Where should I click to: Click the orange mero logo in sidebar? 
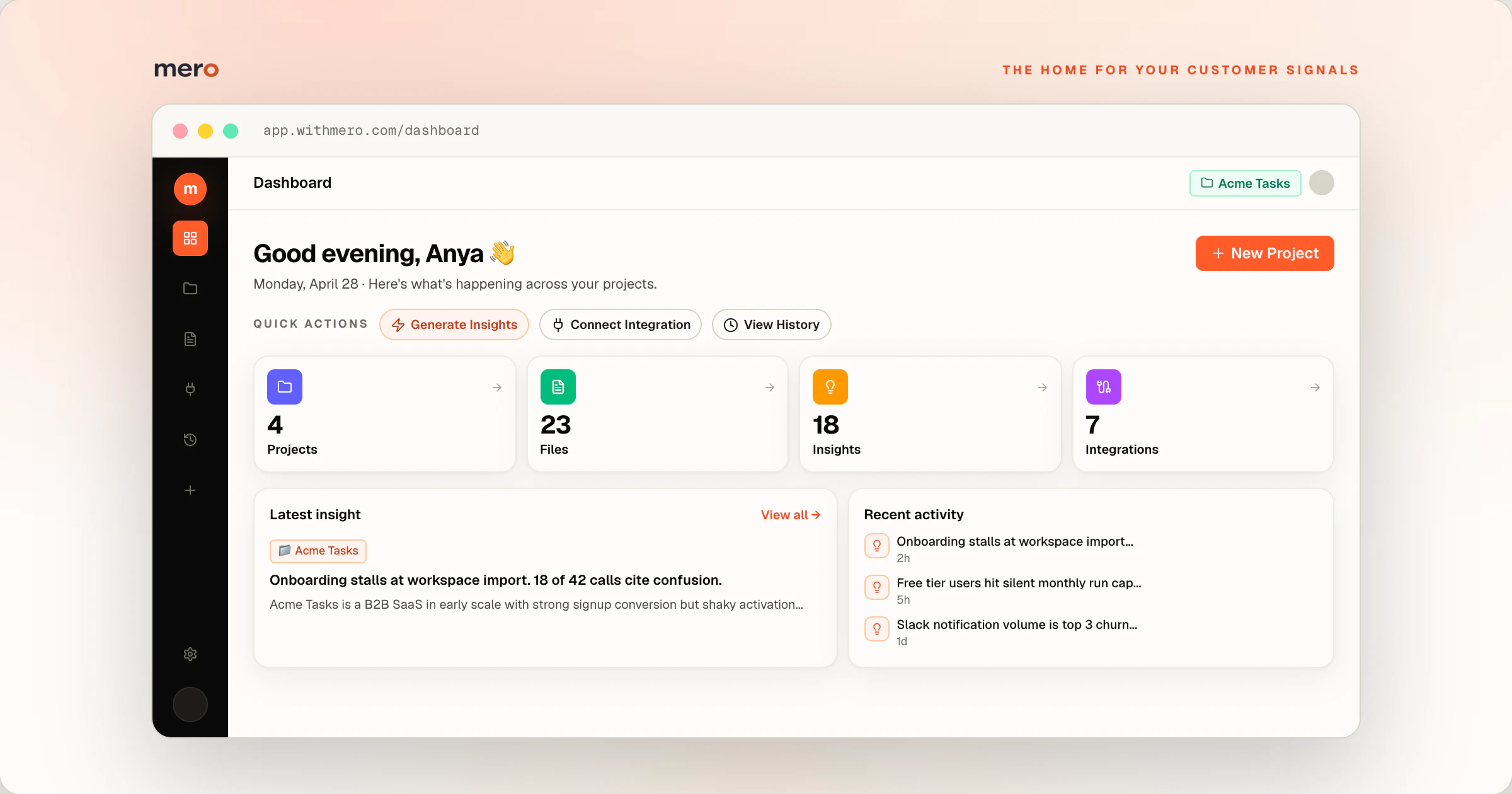(190, 189)
